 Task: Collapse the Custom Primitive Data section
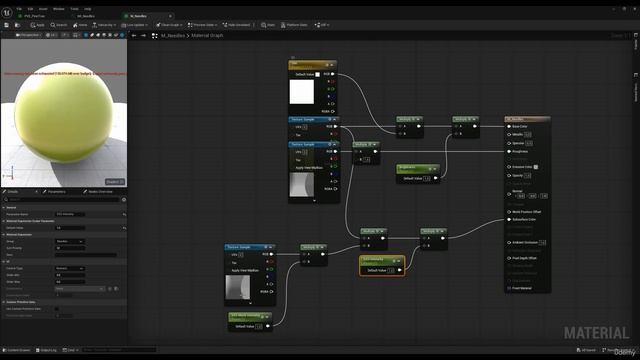click(4, 302)
